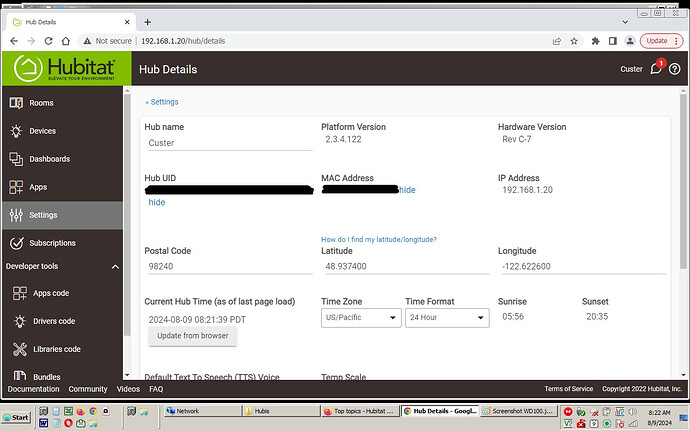This screenshot has height=431, width=690.
Task: Open tab search chevron
Action: 625,22
